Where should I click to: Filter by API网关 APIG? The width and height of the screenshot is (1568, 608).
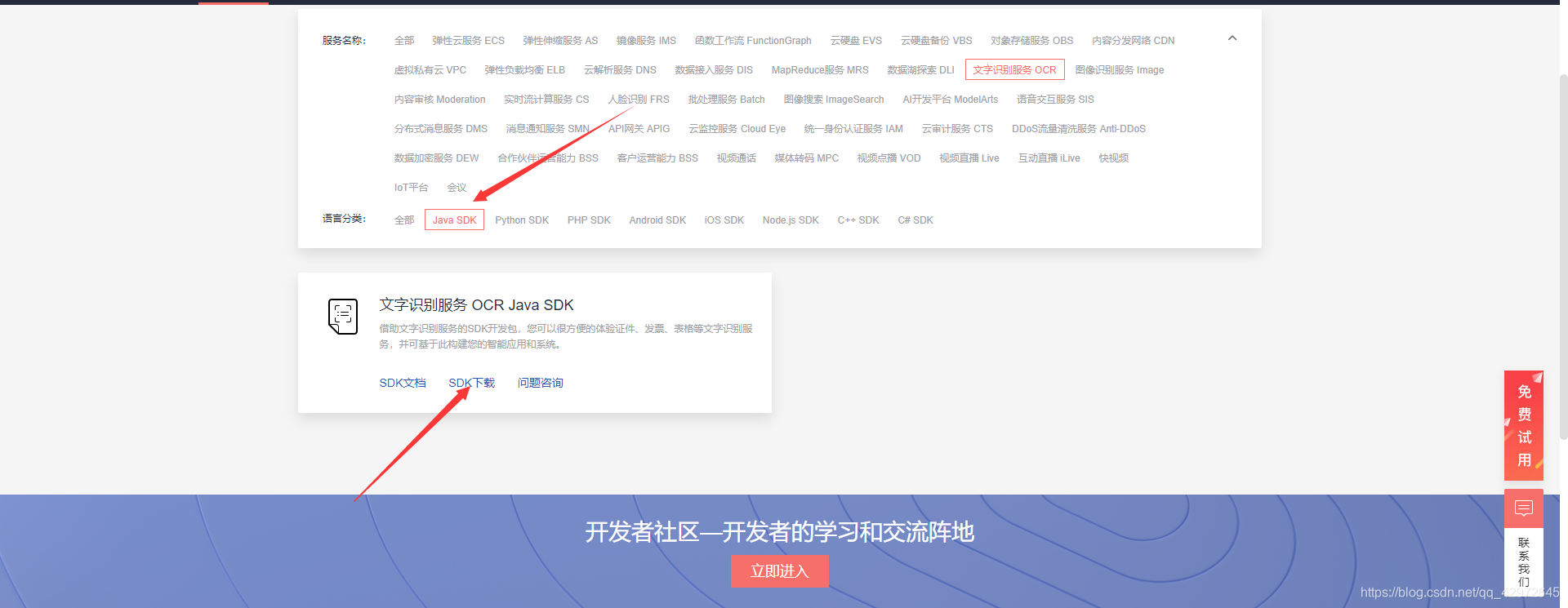[639, 129]
